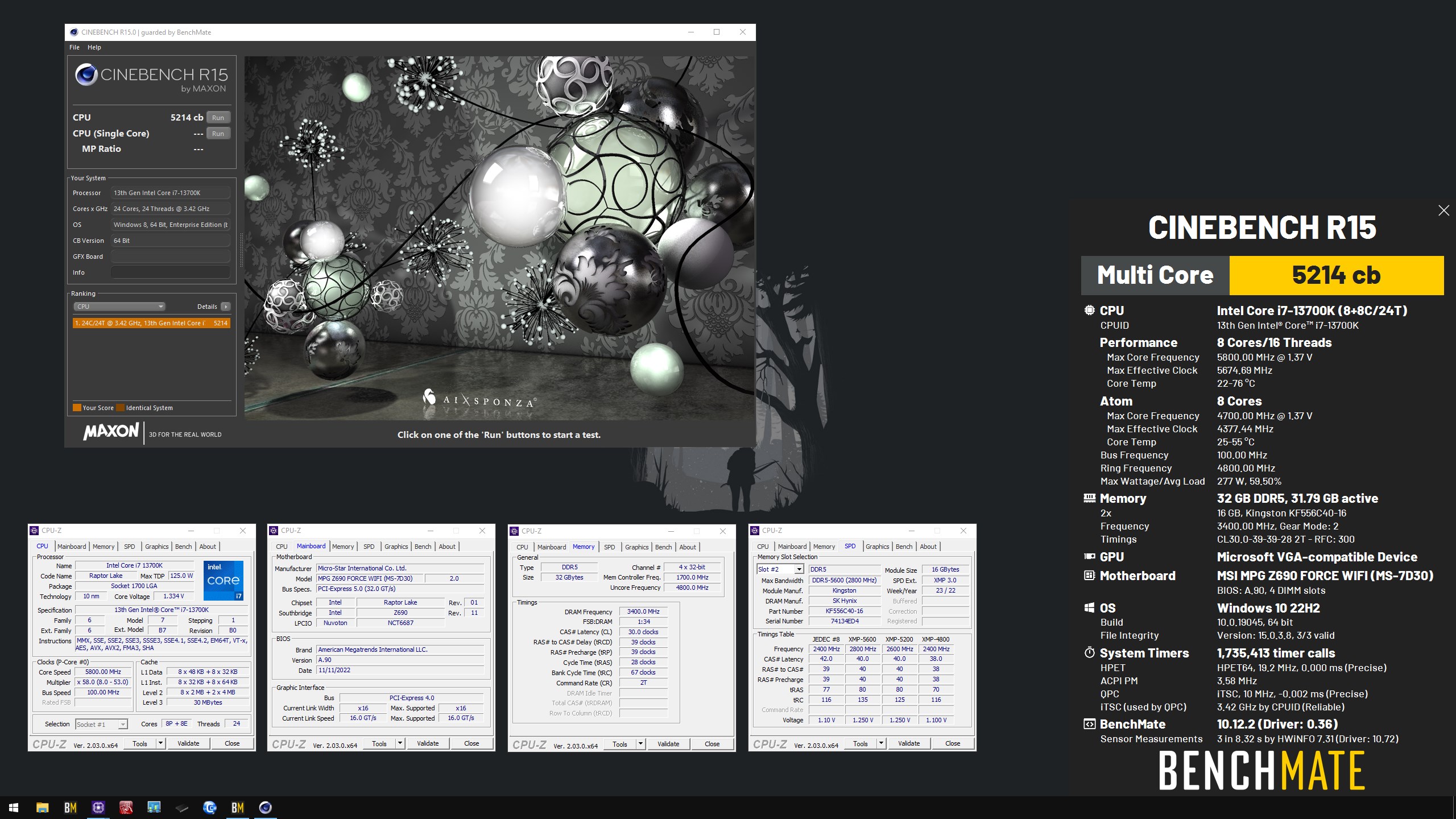The image size is (1456, 819).
Task: Click the Details arrow button in Ranking
Action: pos(226,307)
